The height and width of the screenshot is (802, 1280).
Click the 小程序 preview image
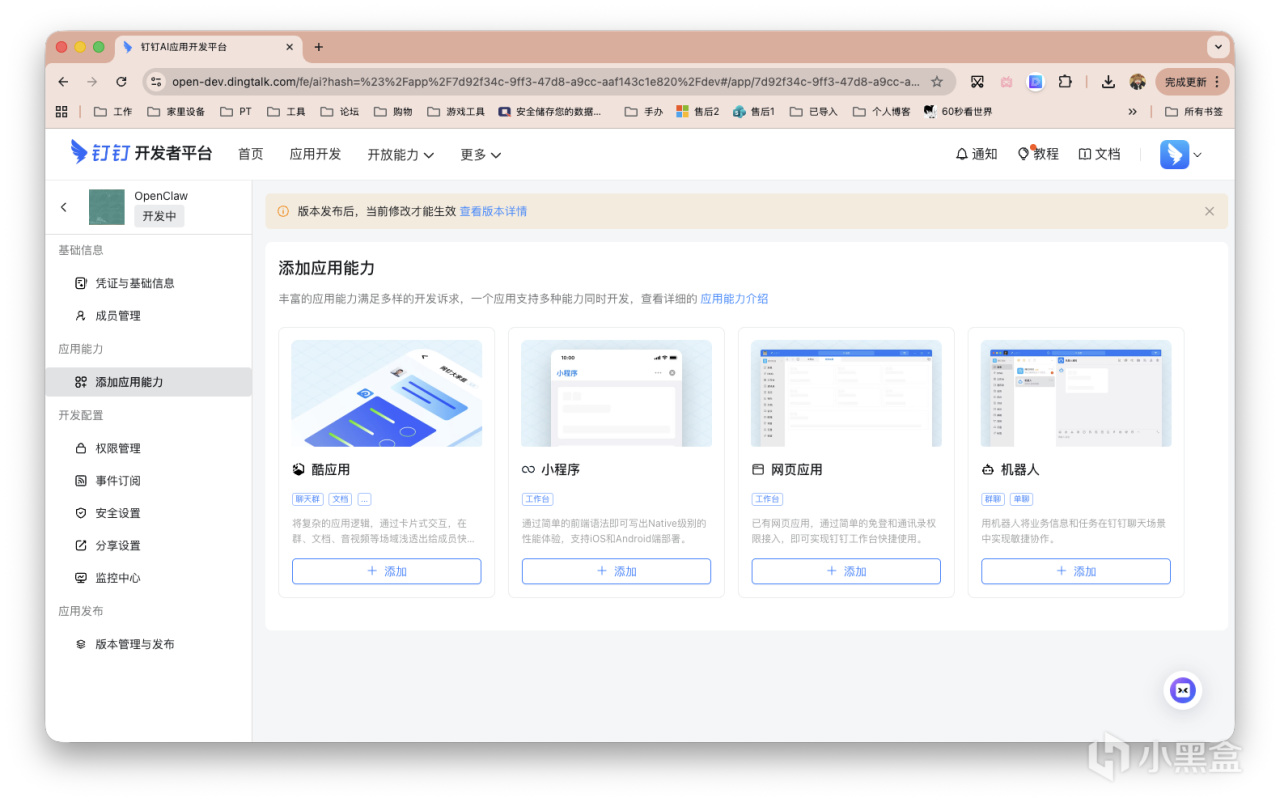[x=616, y=393]
